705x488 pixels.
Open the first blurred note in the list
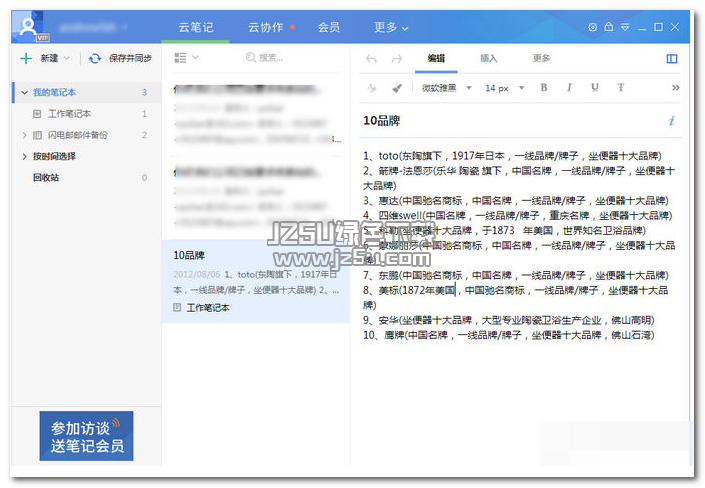click(x=256, y=114)
